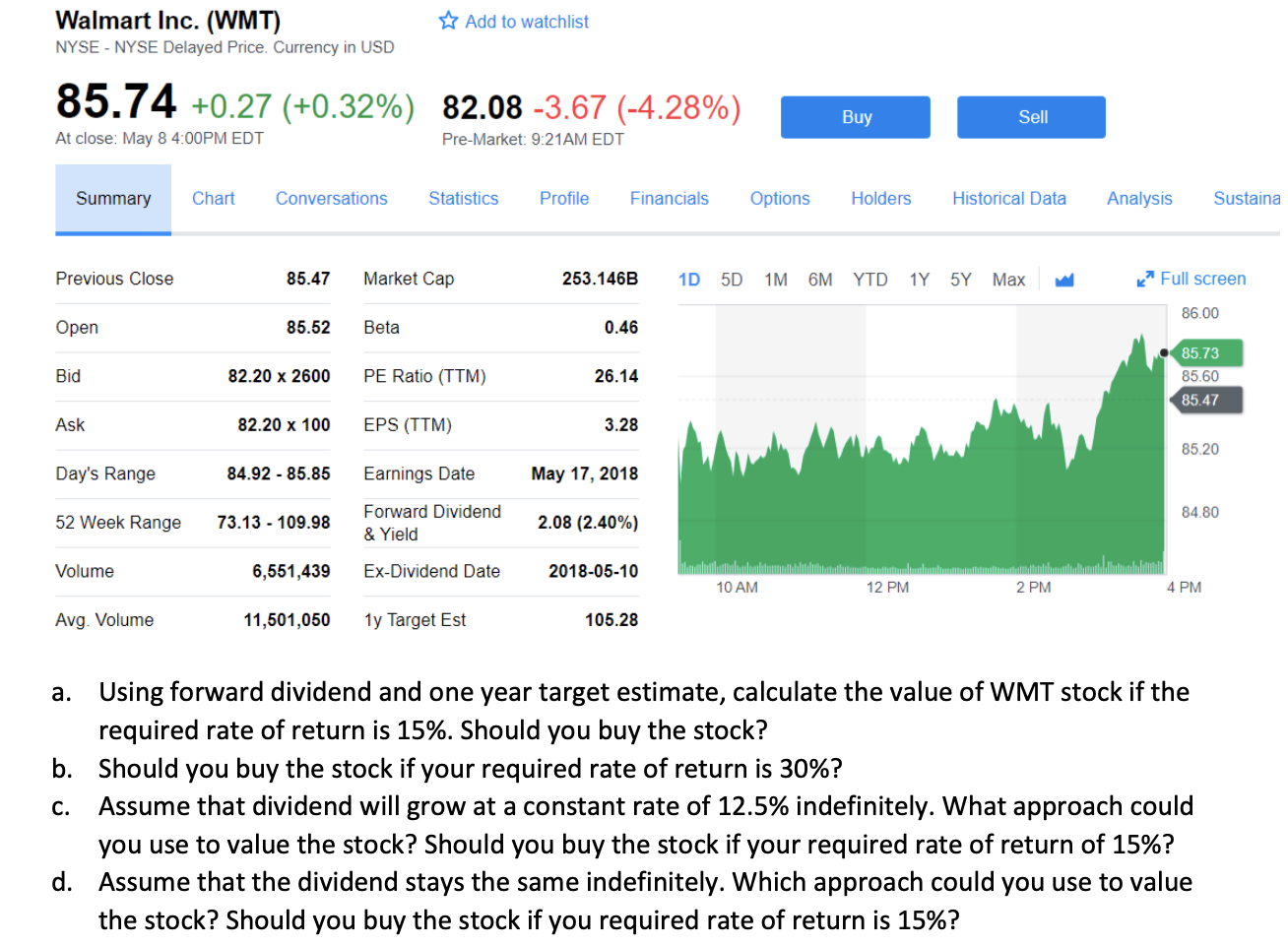Switch to the Chart tab
This screenshot has width=1288, height=946.
coord(214,199)
